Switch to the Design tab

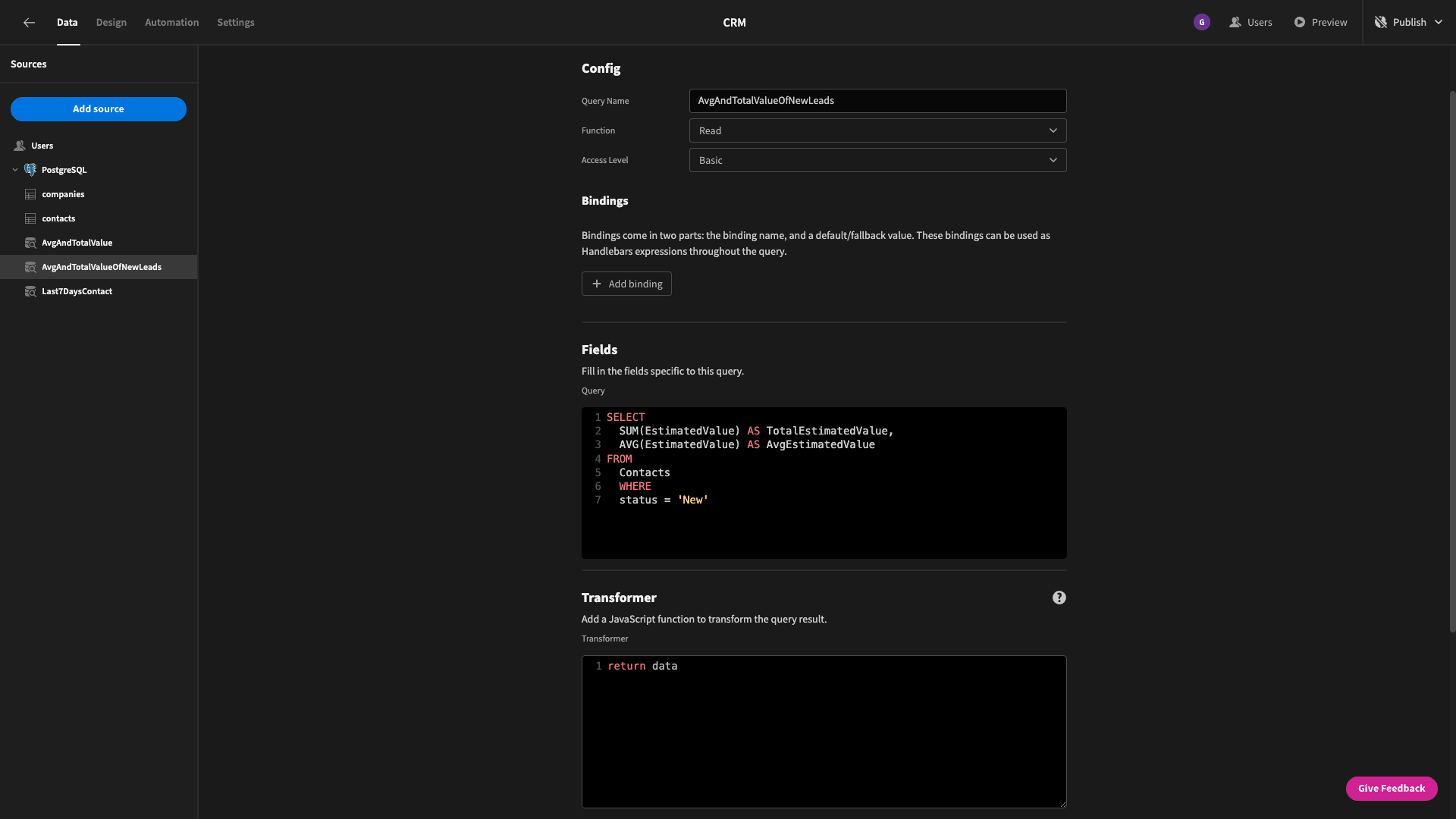[111, 23]
